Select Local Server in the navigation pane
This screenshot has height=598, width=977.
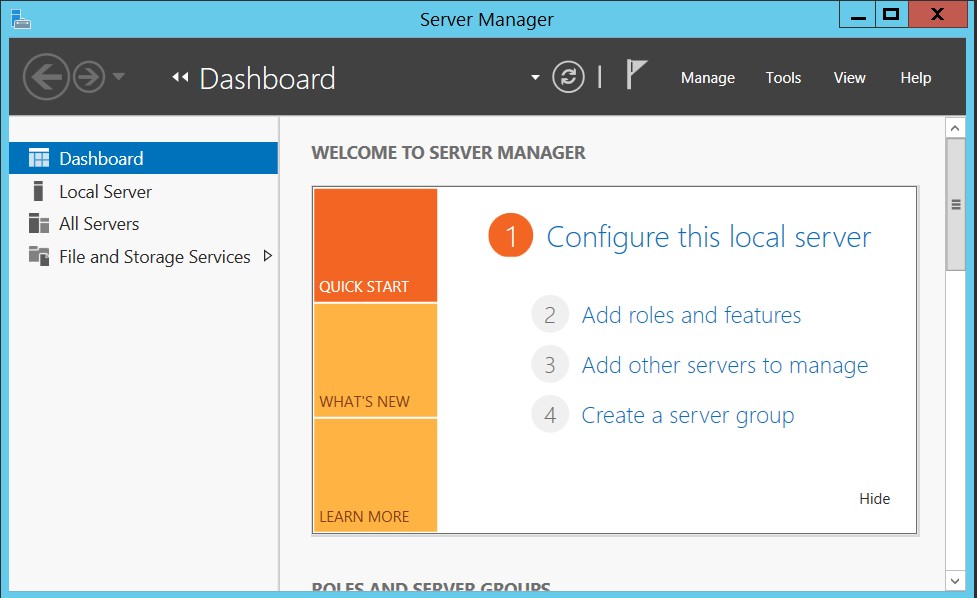pos(143,191)
